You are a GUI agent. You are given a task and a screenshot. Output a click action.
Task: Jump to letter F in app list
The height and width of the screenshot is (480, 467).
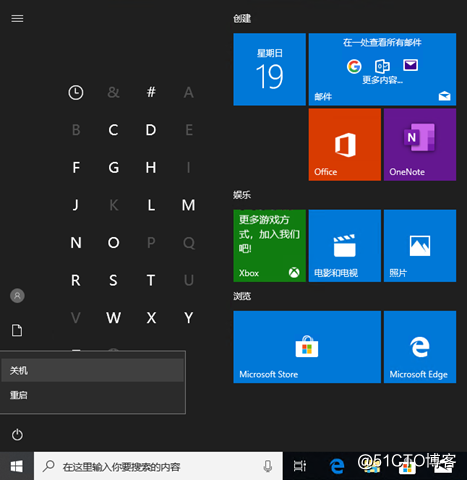[76, 167]
